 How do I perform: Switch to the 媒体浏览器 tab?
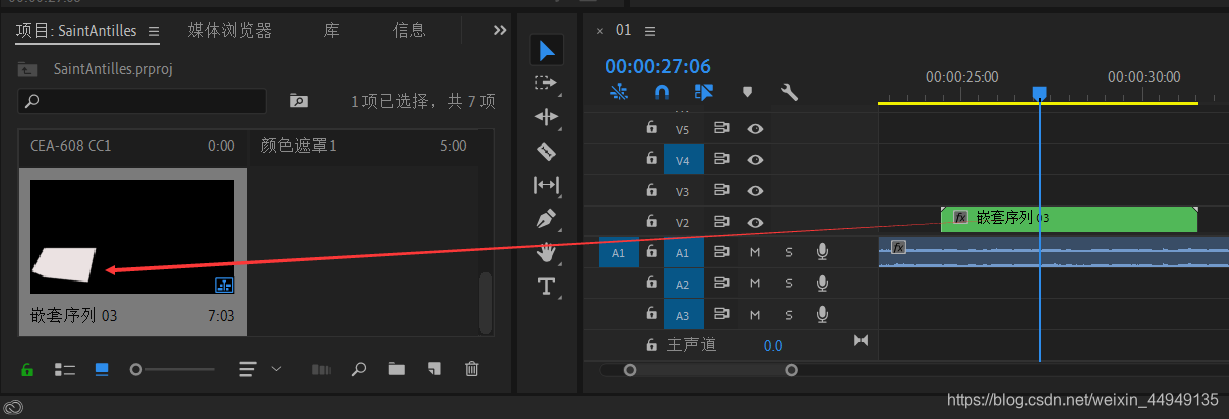[230, 31]
